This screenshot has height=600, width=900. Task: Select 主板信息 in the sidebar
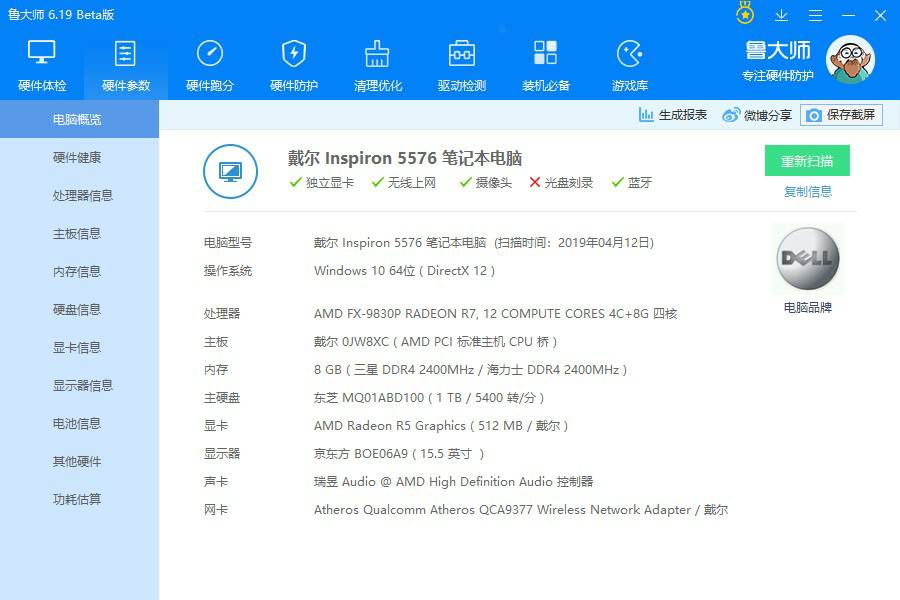click(x=79, y=233)
